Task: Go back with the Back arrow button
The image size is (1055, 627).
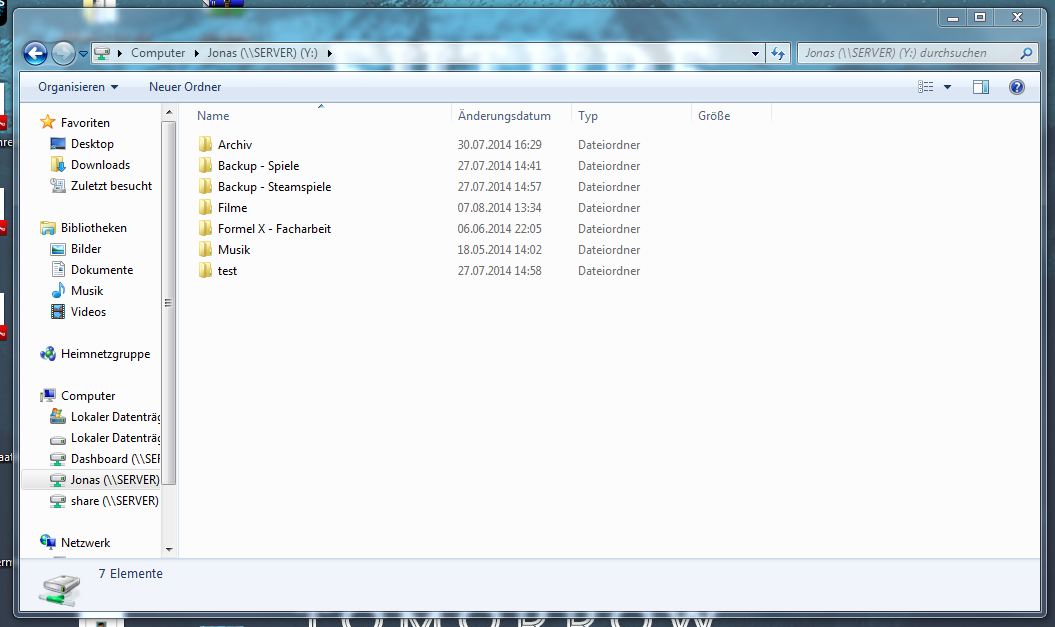Action: 36,53
